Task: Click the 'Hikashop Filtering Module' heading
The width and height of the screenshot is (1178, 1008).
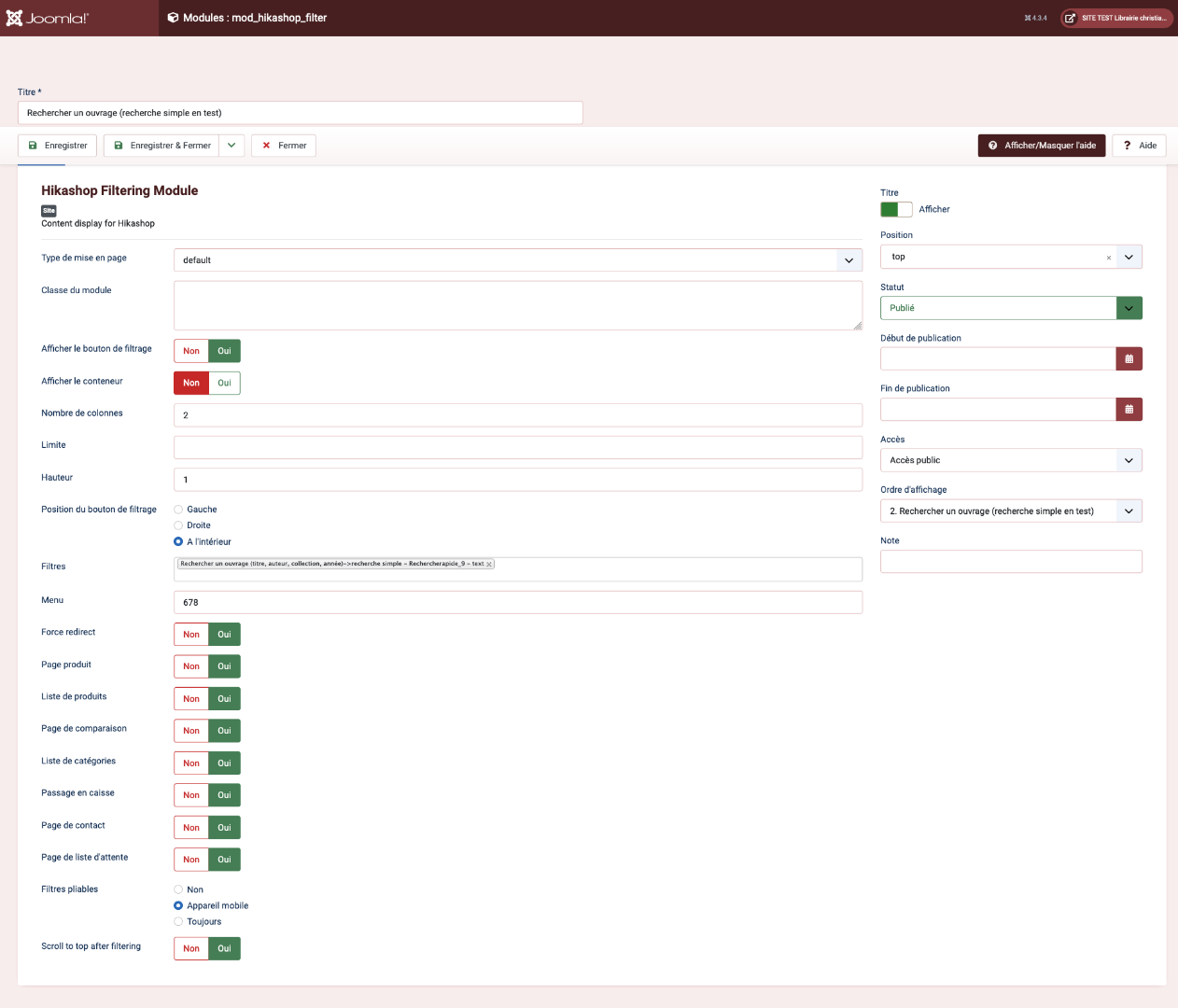Action: (x=119, y=190)
